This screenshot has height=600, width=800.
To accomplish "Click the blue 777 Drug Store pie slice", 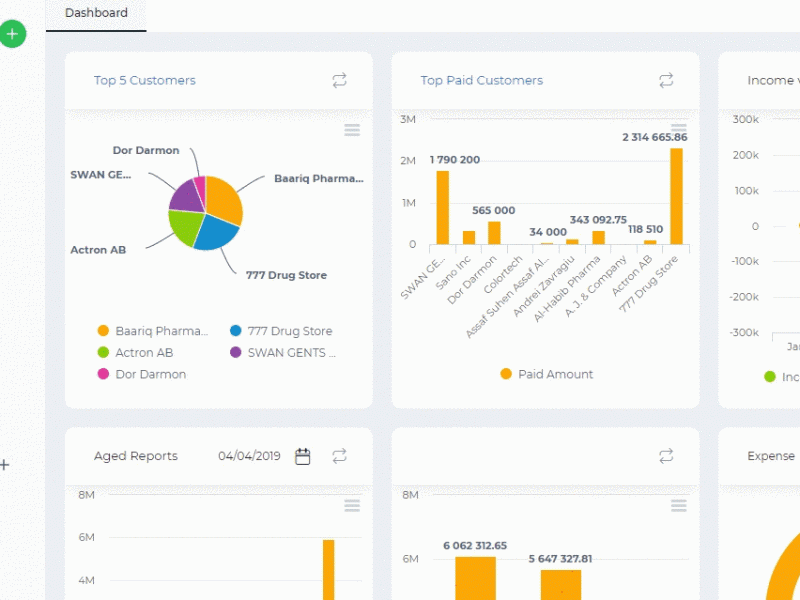I will (x=217, y=234).
